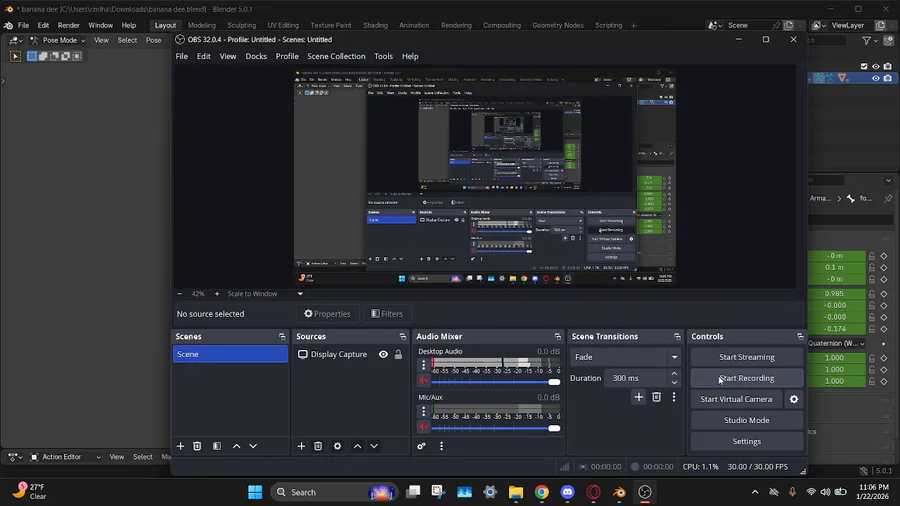Open Mic/Aux three-dot options

click(x=424, y=411)
